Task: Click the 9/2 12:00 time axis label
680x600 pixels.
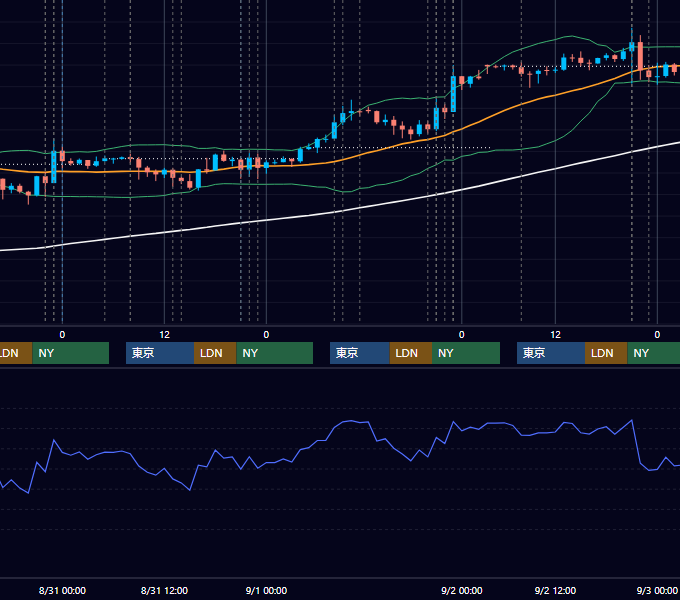Action: (555, 590)
